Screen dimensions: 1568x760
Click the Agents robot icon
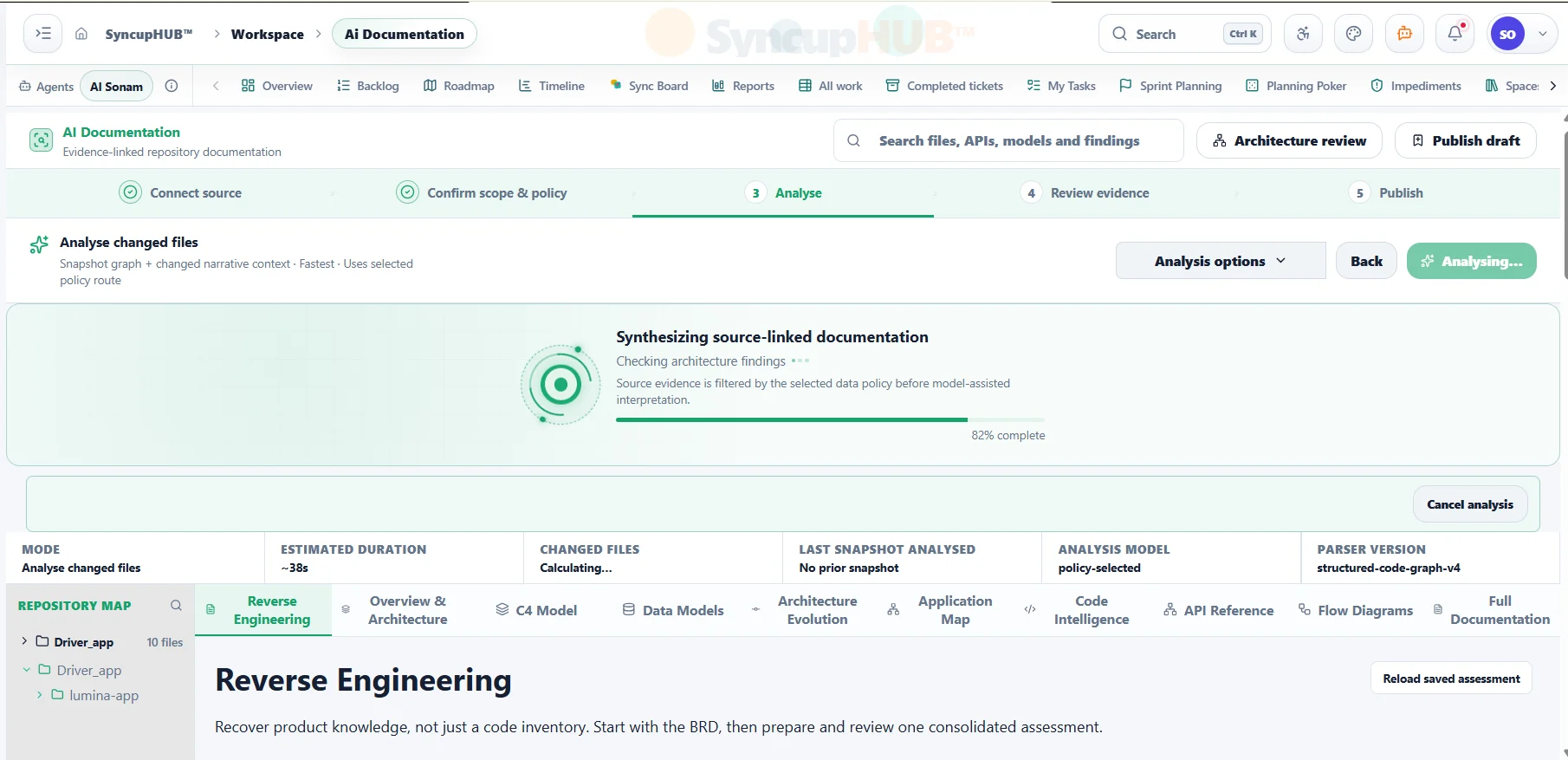click(25, 86)
